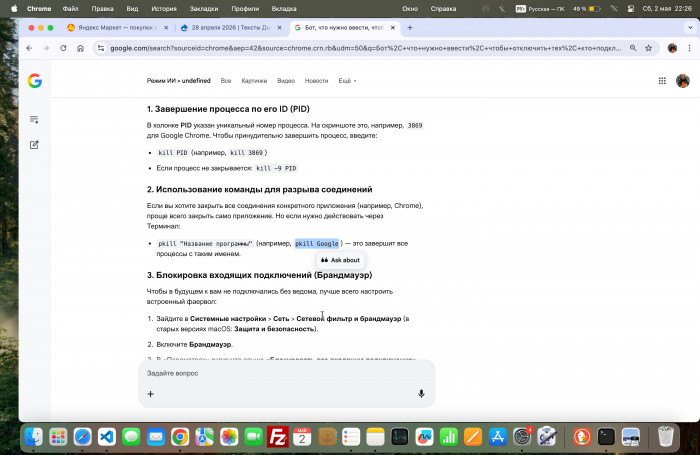Screen dimensions: 700x455
Task: Expand the tab search dropdown chevron
Action: point(690,28)
